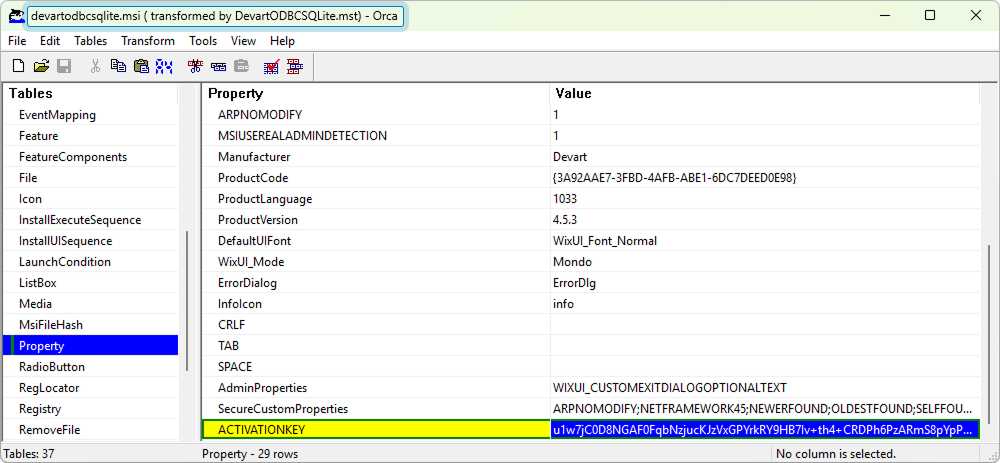Click the 'Property - 29 rows' status text

tap(250, 455)
